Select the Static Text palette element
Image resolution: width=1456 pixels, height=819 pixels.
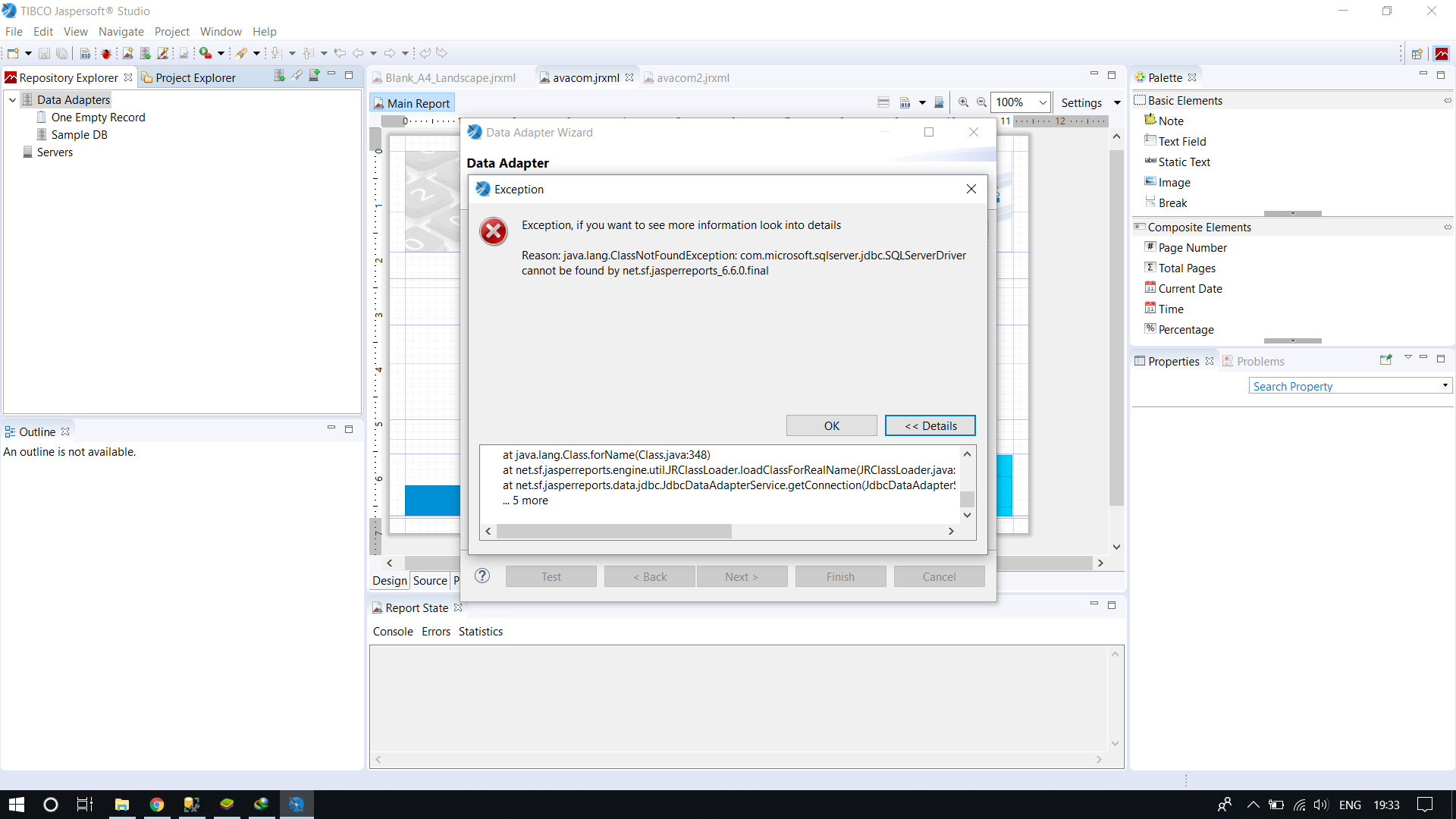click(1184, 162)
